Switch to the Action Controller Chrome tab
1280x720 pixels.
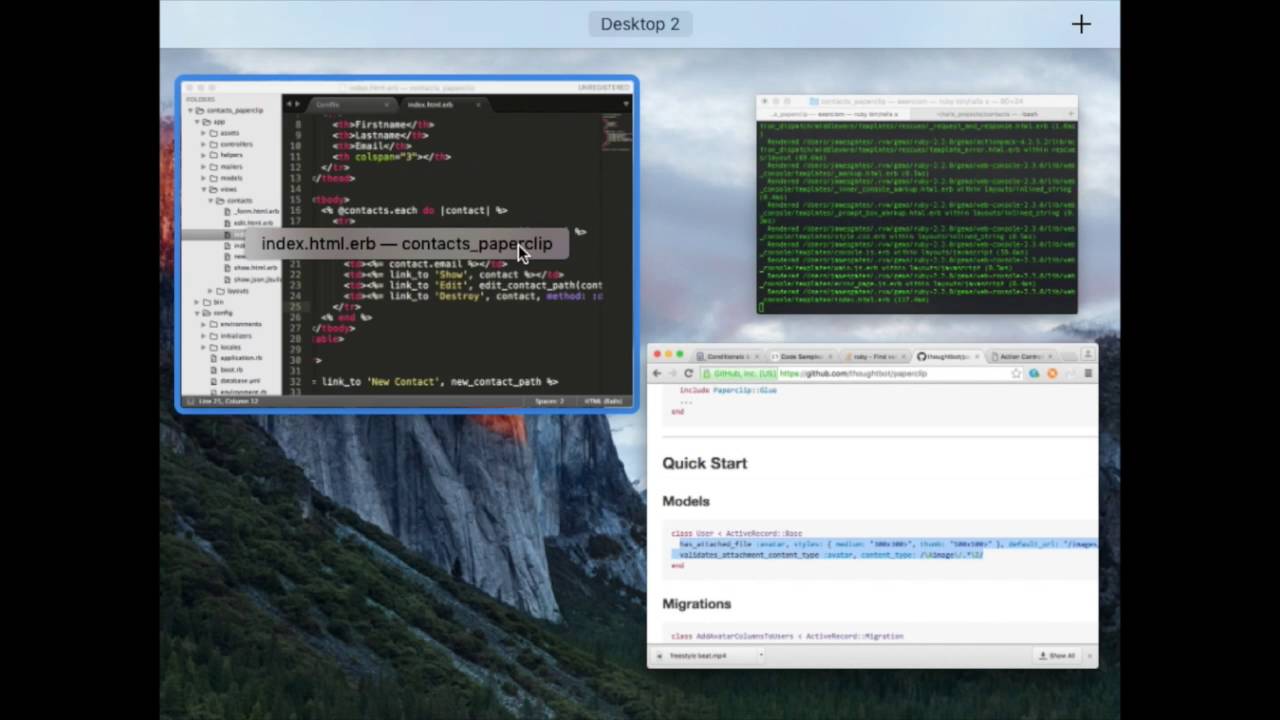coord(1024,356)
